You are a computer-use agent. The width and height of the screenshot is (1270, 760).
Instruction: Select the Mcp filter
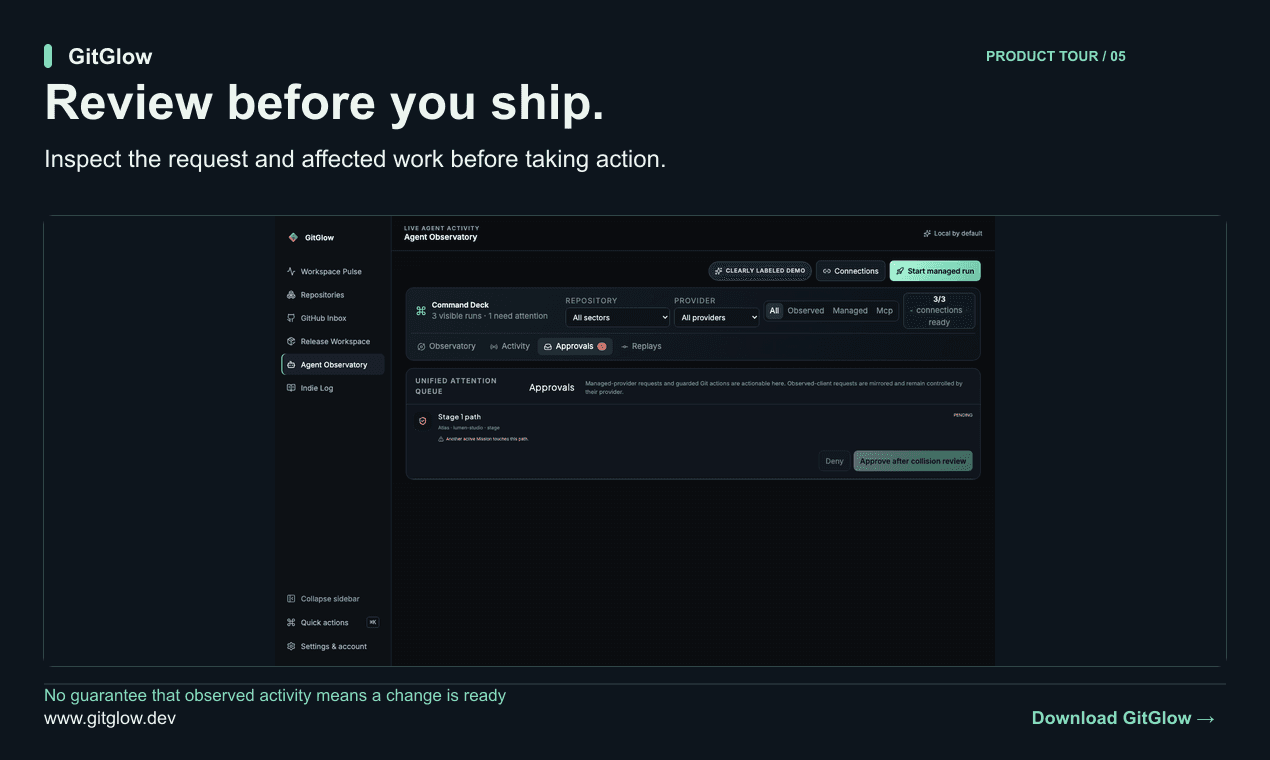pos(885,311)
